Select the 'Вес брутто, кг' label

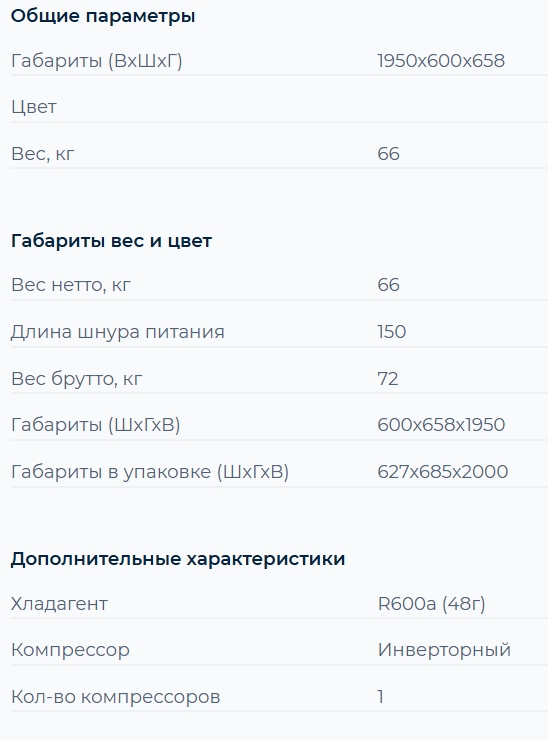(x=76, y=378)
